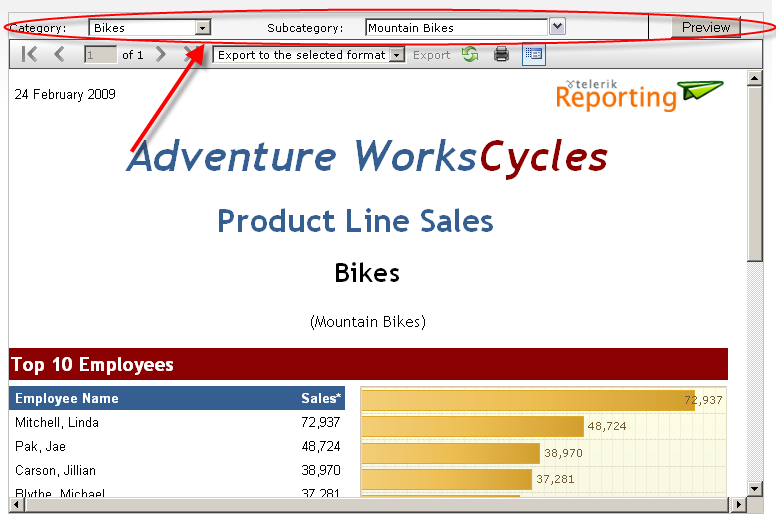Click the 'Product Line Sales' title
The width and height of the screenshot is (776, 528).
[355, 221]
